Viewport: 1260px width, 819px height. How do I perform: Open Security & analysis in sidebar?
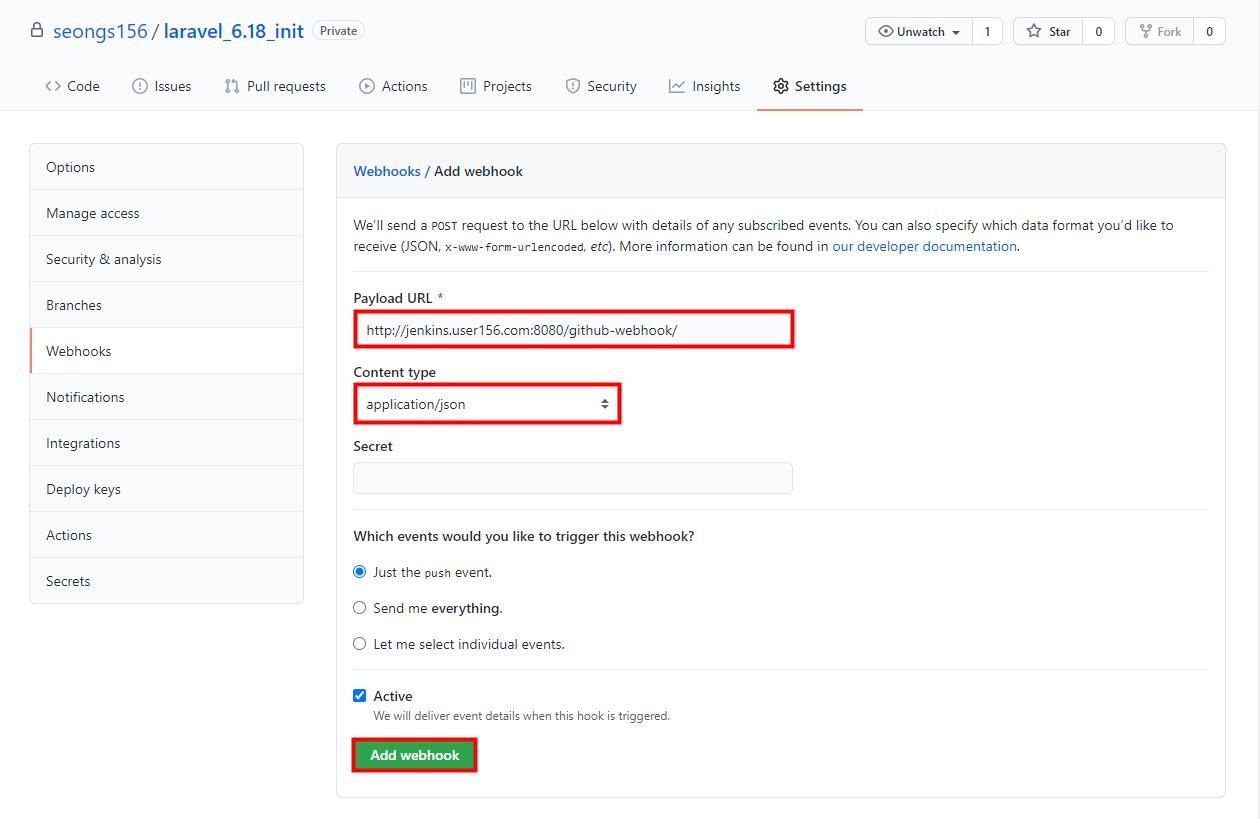(167, 259)
